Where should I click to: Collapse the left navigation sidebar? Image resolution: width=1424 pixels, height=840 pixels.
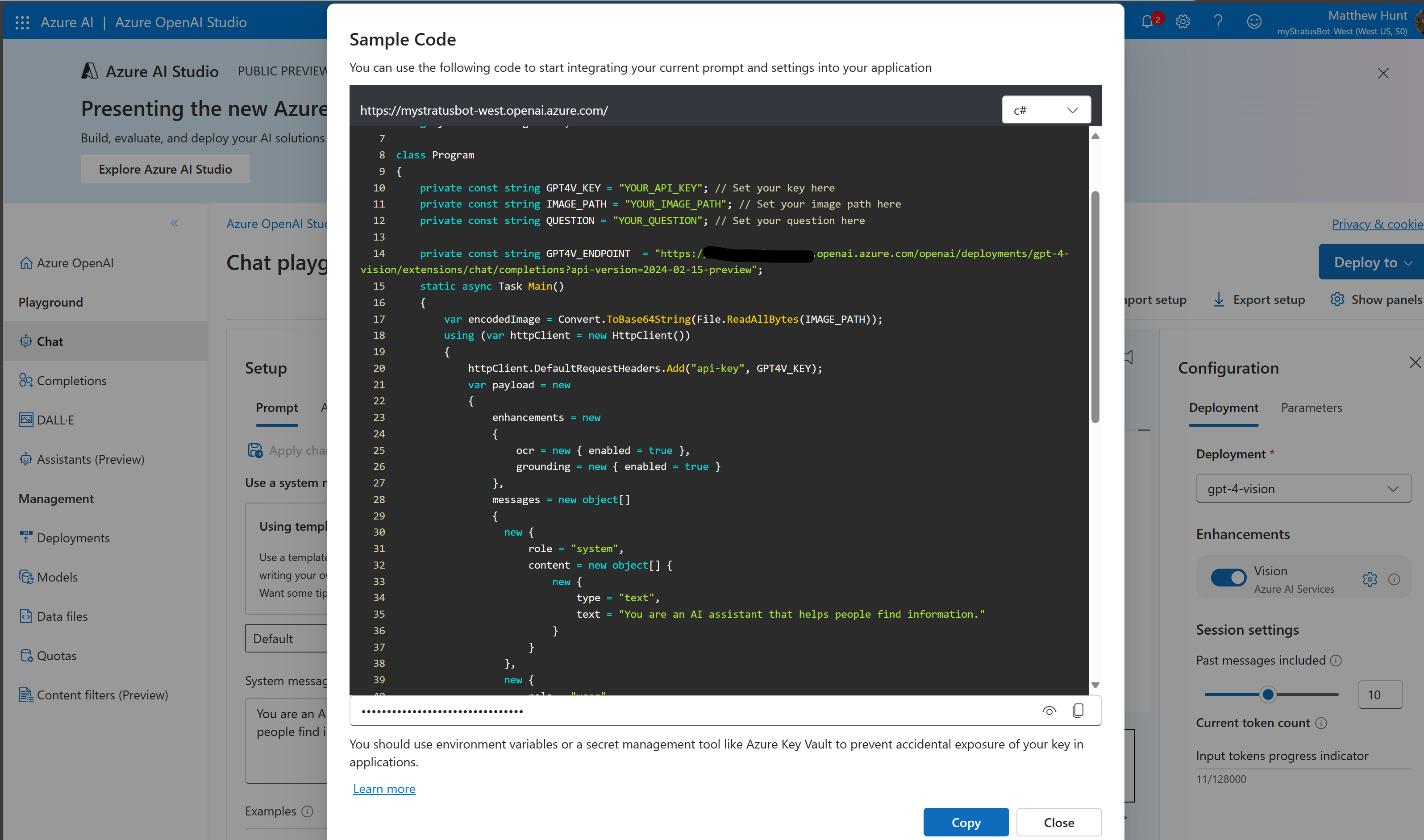175,223
